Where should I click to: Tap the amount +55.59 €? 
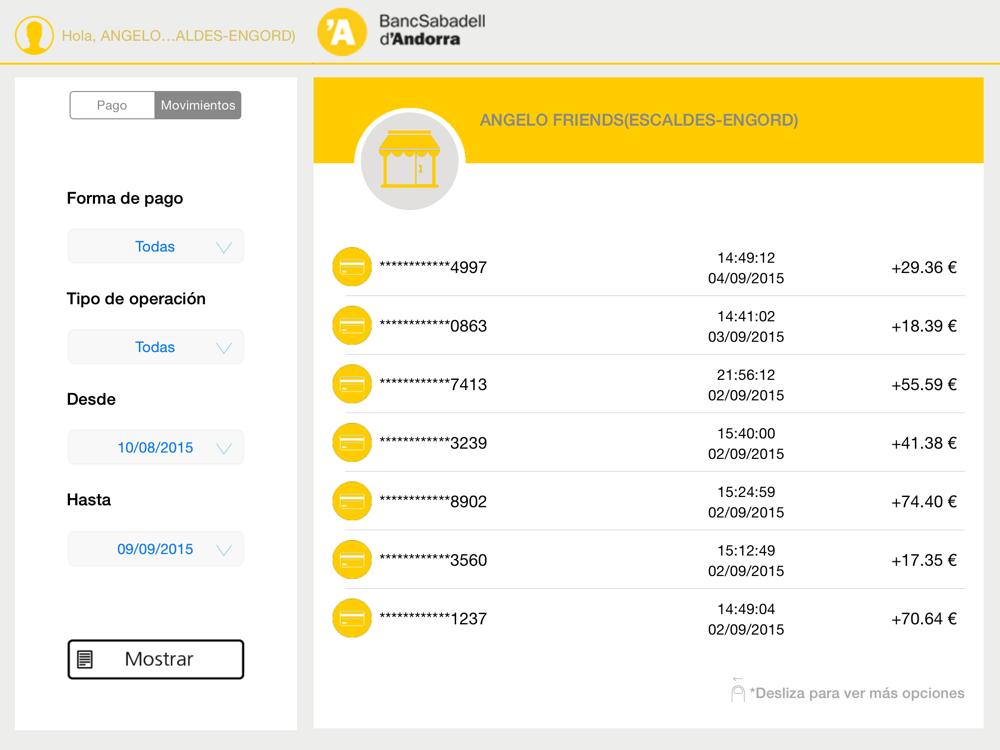tap(924, 385)
